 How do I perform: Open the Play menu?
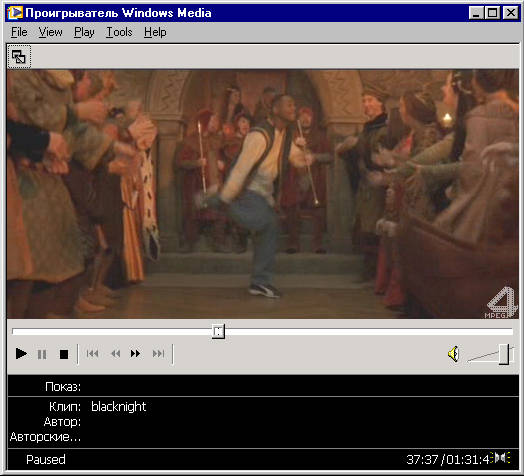pyautogui.click(x=84, y=32)
